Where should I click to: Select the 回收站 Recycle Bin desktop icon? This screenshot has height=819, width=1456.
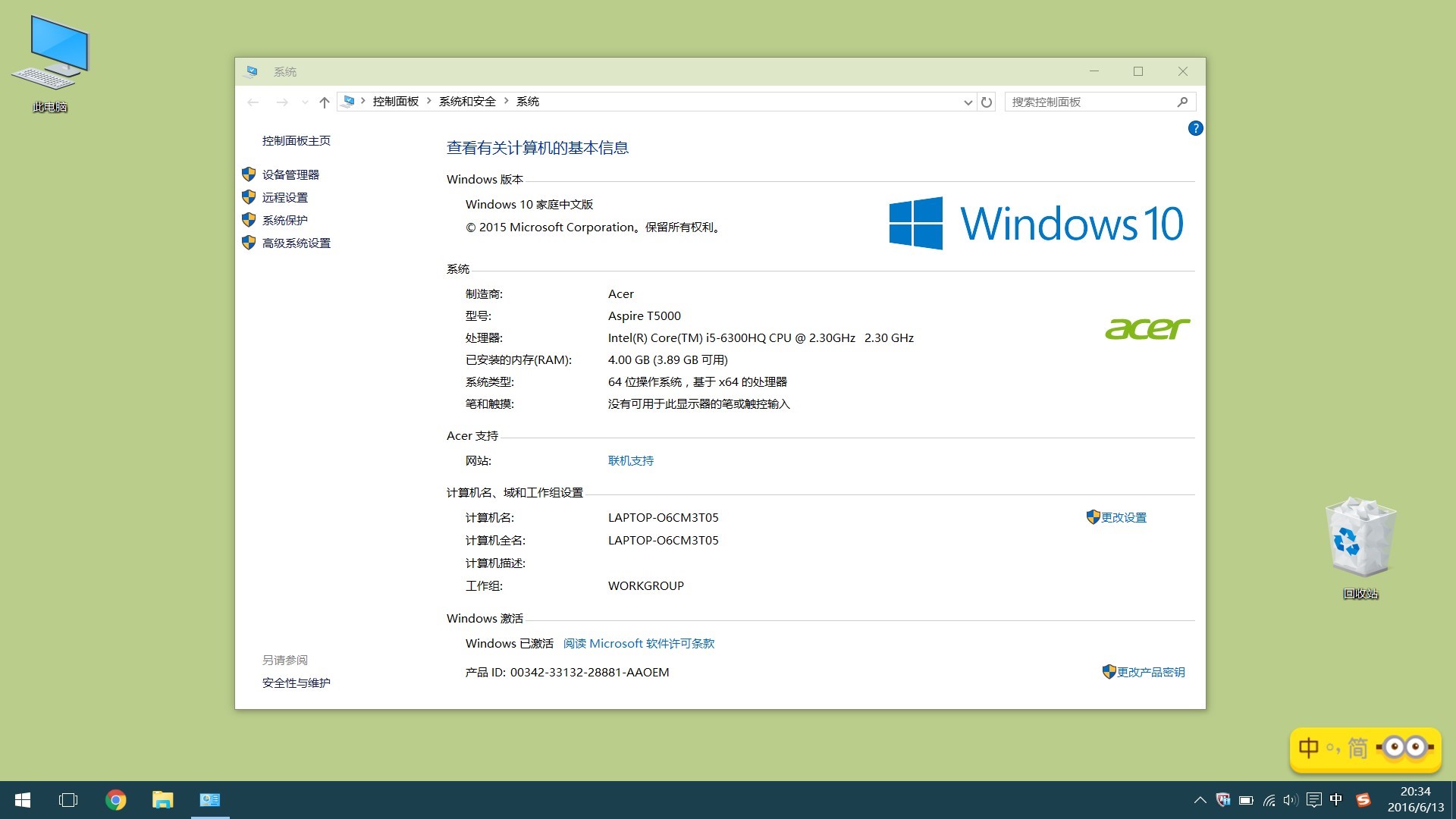tap(1360, 548)
